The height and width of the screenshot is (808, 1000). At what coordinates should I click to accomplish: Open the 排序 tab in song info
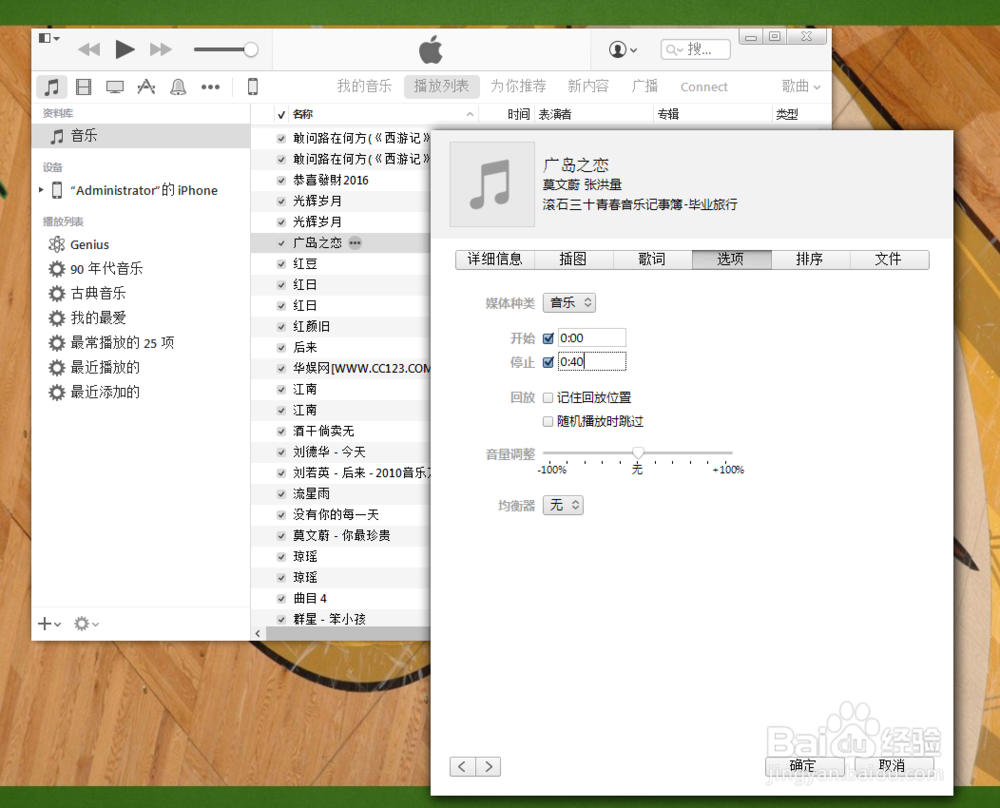(810, 259)
